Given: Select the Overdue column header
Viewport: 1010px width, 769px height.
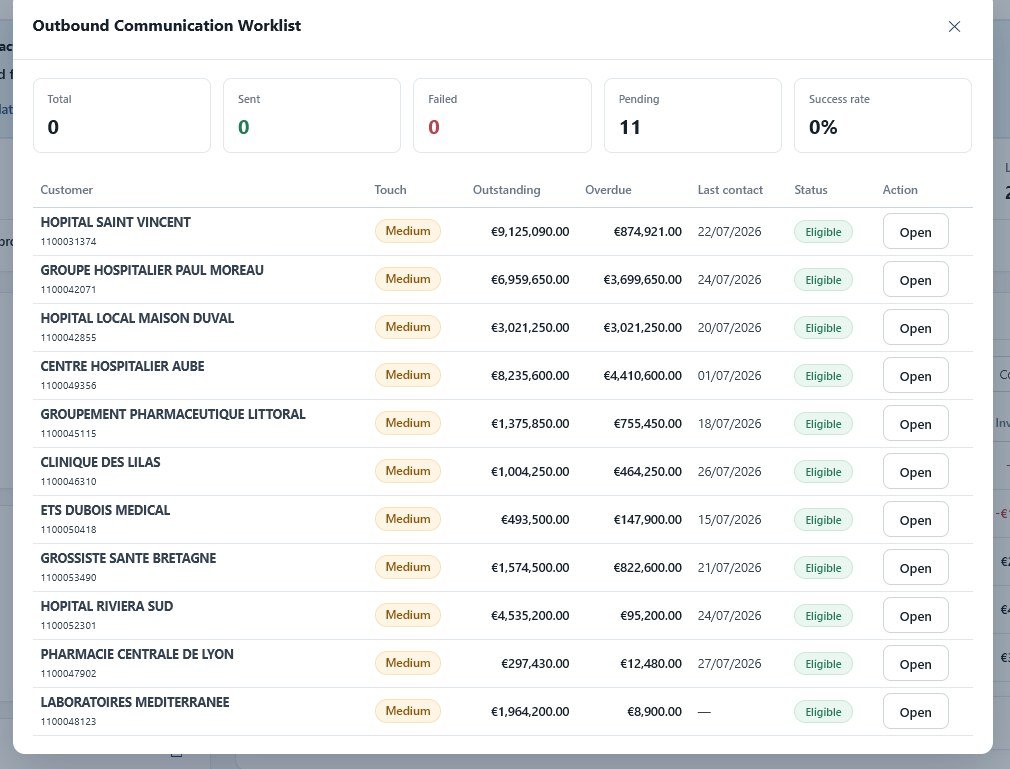Looking at the screenshot, I should coord(608,190).
